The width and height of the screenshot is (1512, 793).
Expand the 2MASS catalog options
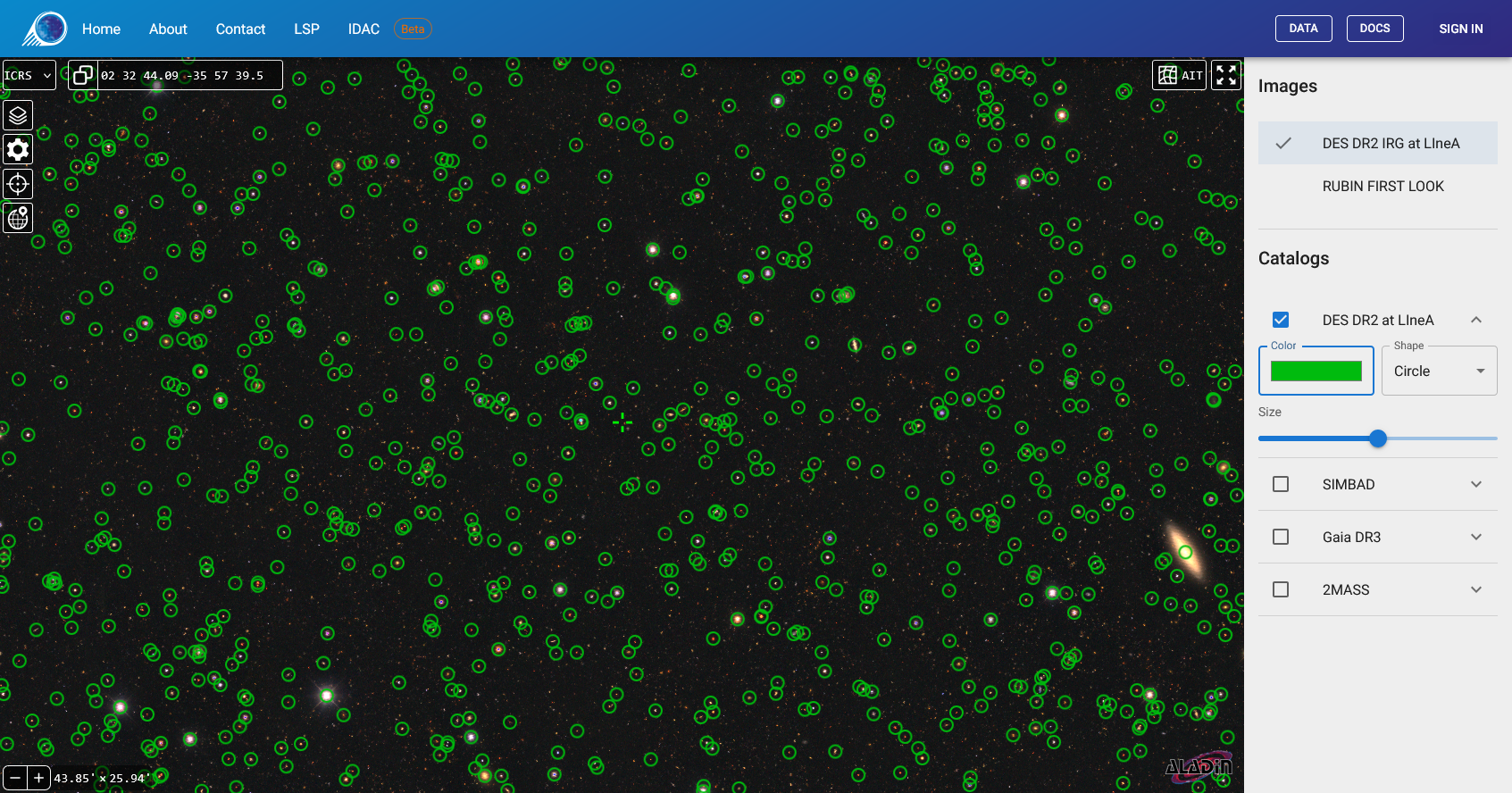(x=1476, y=589)
